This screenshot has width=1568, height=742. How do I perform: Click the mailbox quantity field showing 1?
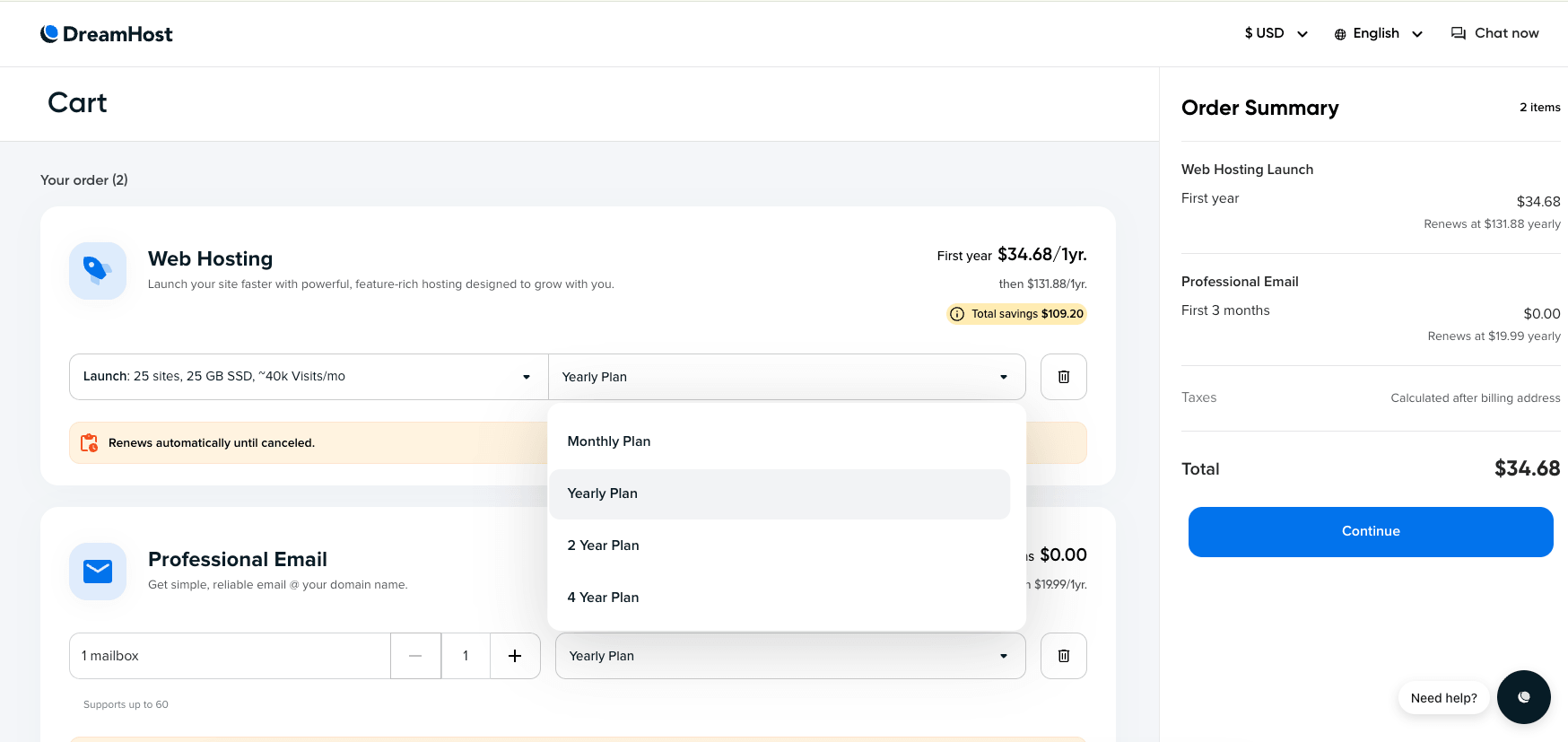[466, 656]
